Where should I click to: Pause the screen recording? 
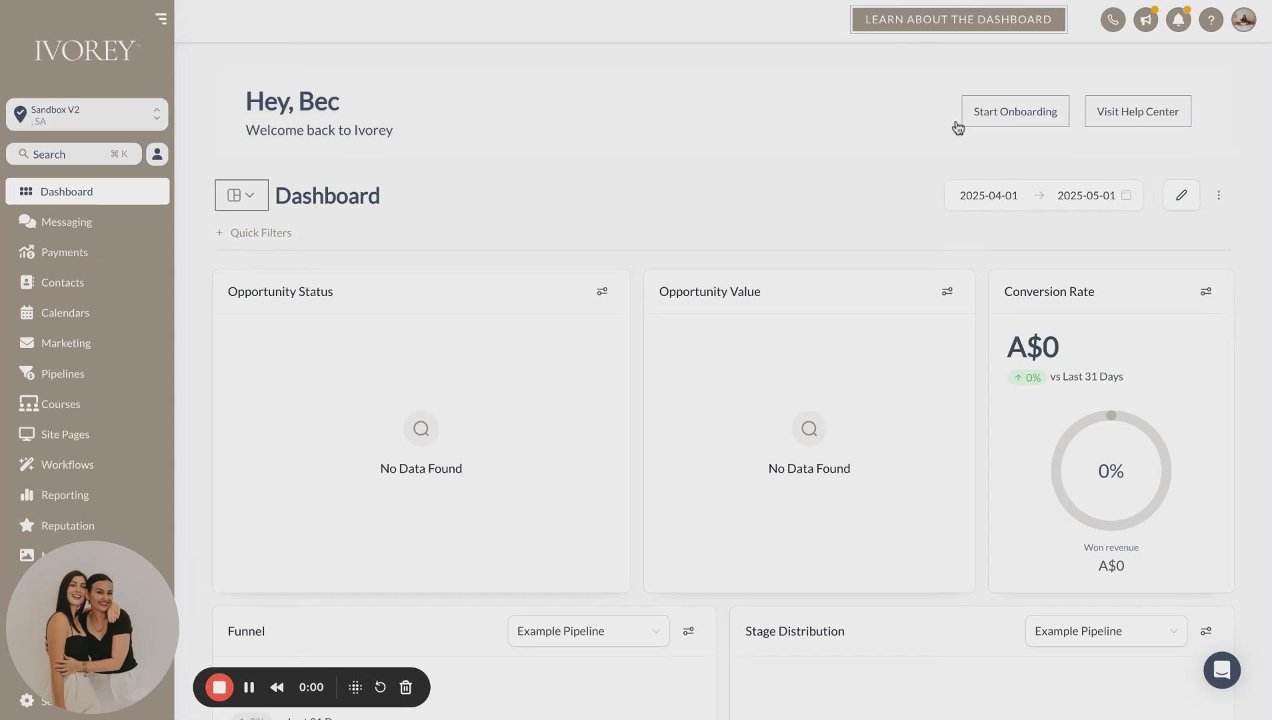coord(249,687)
